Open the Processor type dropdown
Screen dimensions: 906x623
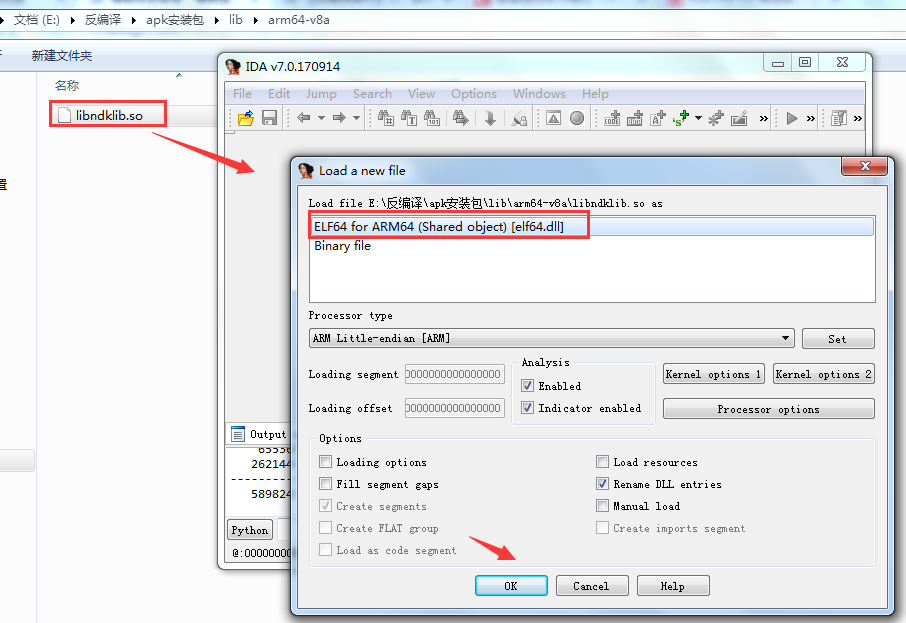coord(552,338)
